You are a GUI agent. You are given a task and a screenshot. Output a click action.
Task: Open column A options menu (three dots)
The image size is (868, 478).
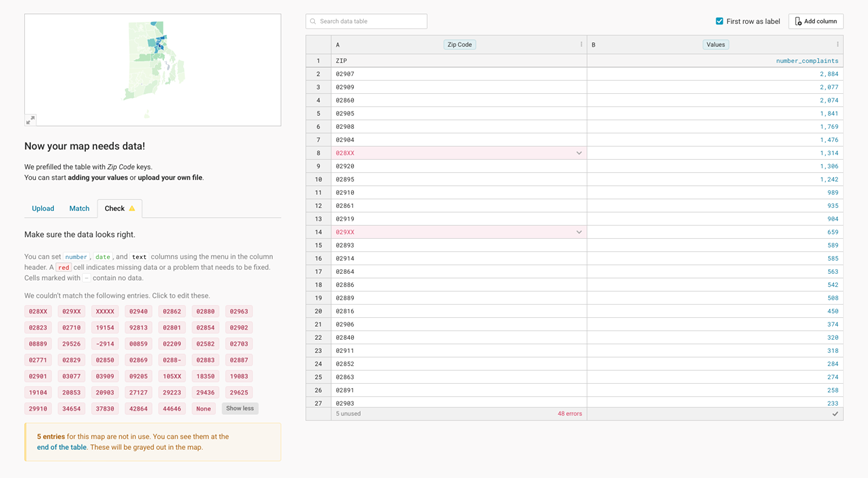(x=581, y=45)
